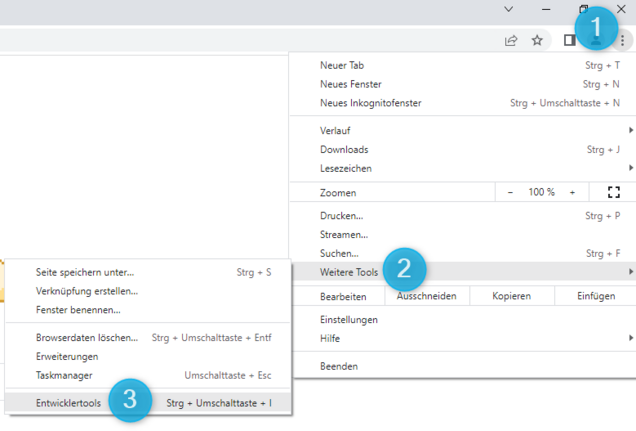This screenshot has height=431, width=636.
Task: Expand the Lesezeichen submenu
Action: (x=462, y=168)
